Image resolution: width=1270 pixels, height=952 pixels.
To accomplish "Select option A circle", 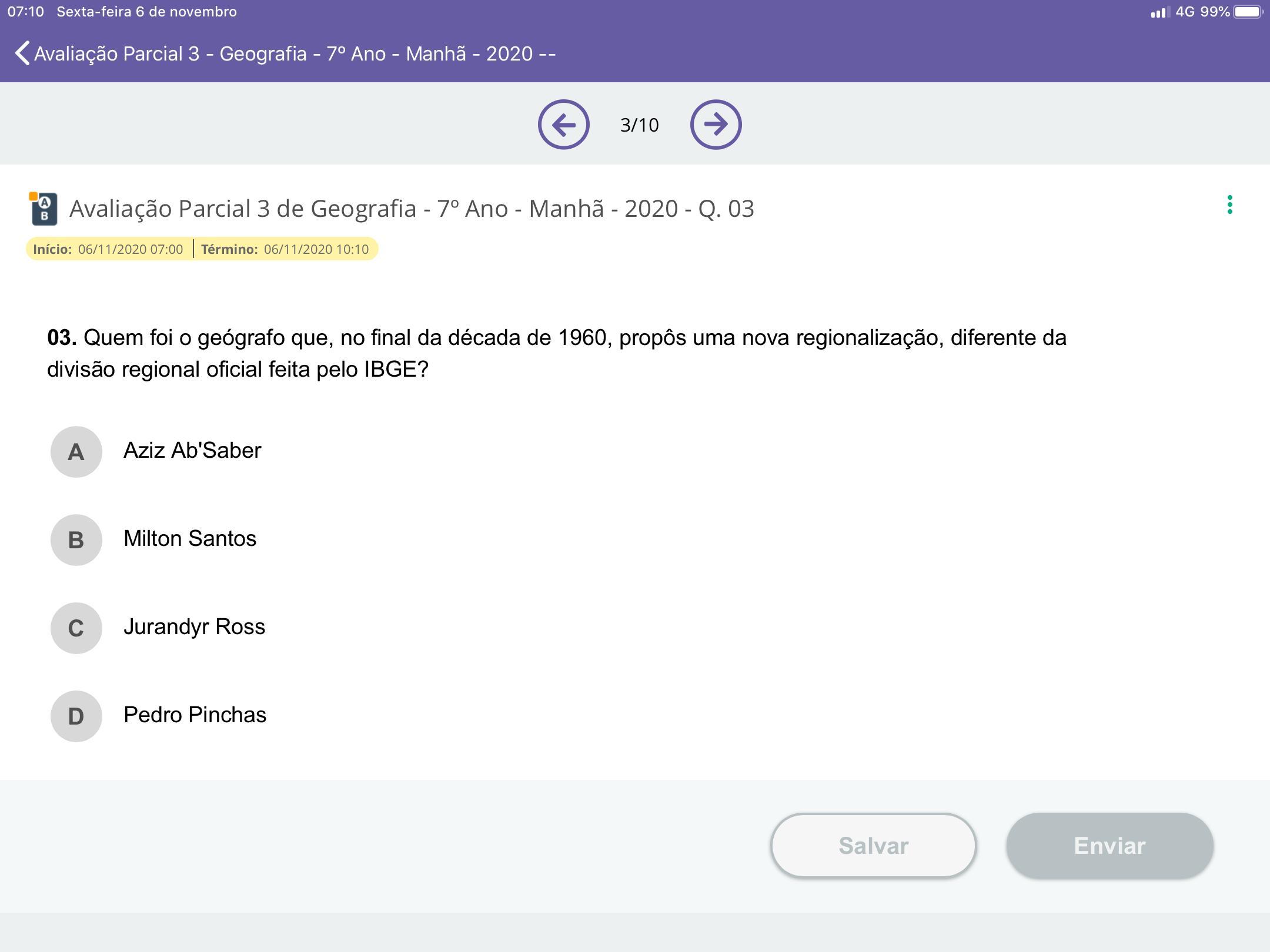I will coord(76,452).
